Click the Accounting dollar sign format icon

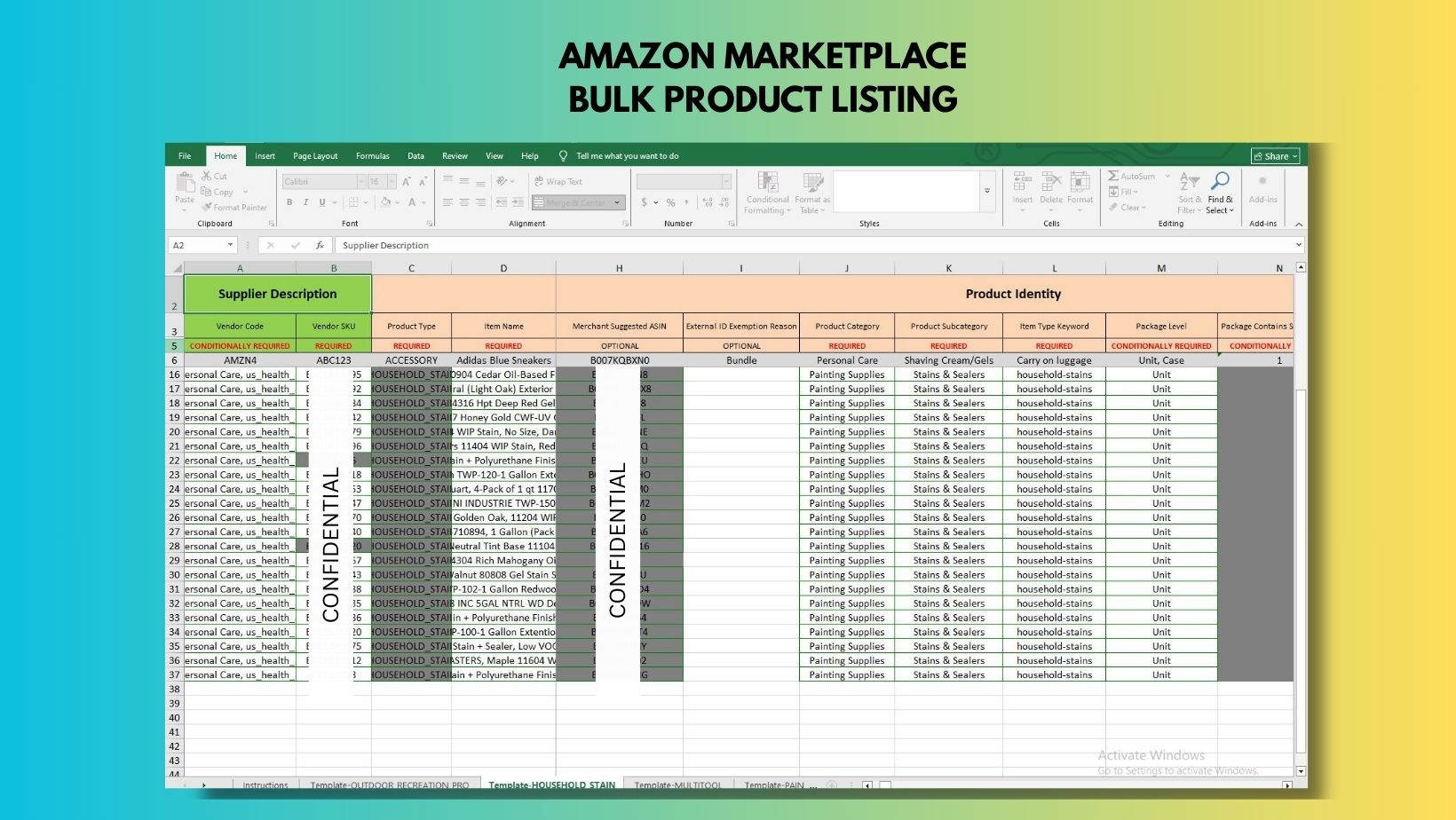point(645,202)
